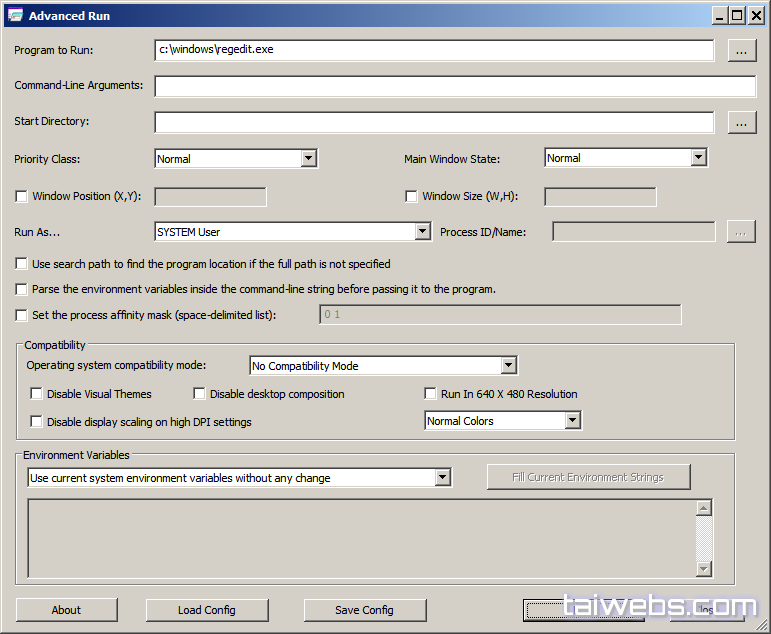
Task: Enable the Window Position (X,Y) checkbox
Action: [22, 197]
